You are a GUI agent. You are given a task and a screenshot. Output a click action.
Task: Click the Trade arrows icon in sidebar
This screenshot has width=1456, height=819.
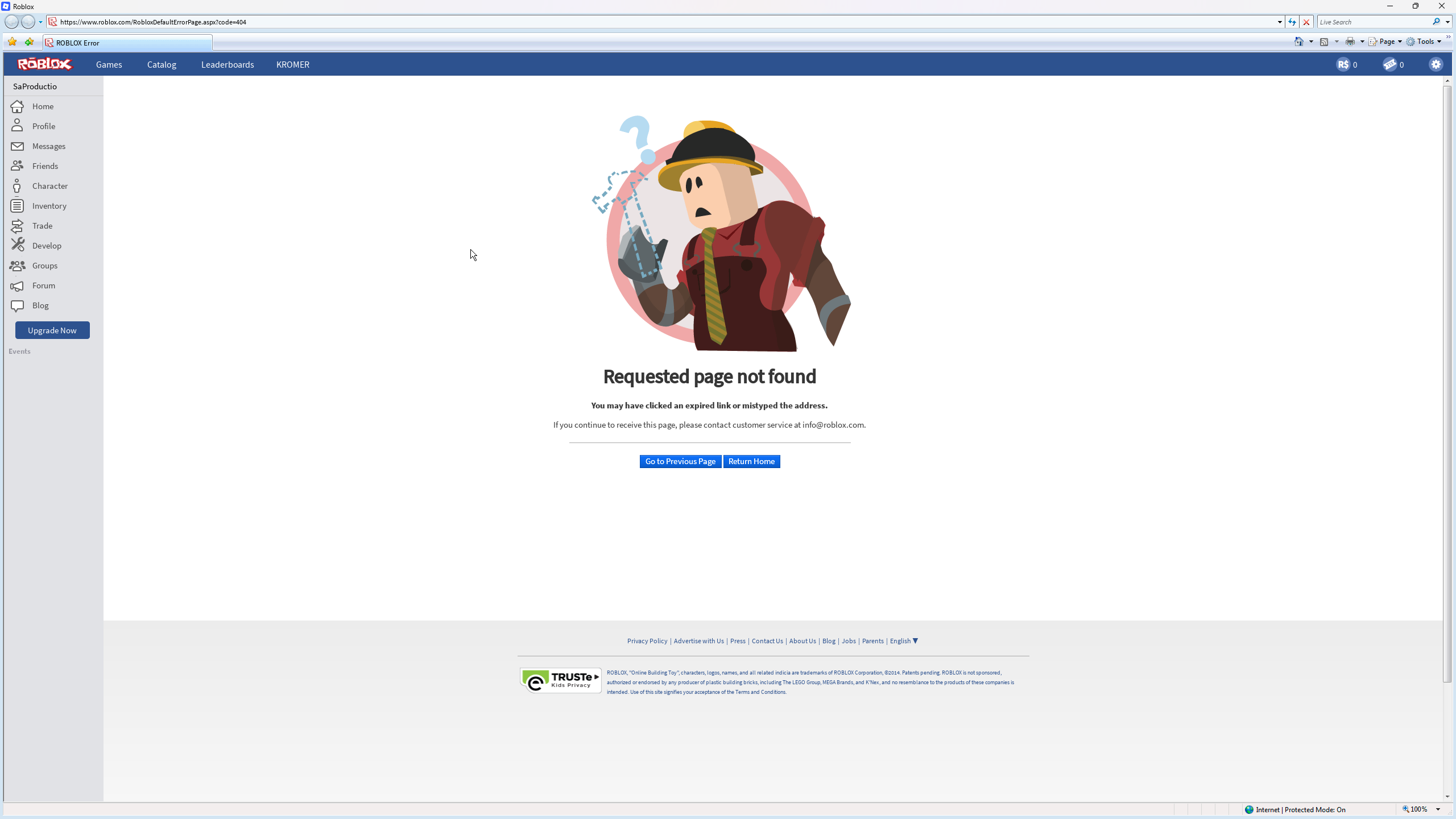click(17, 226)
